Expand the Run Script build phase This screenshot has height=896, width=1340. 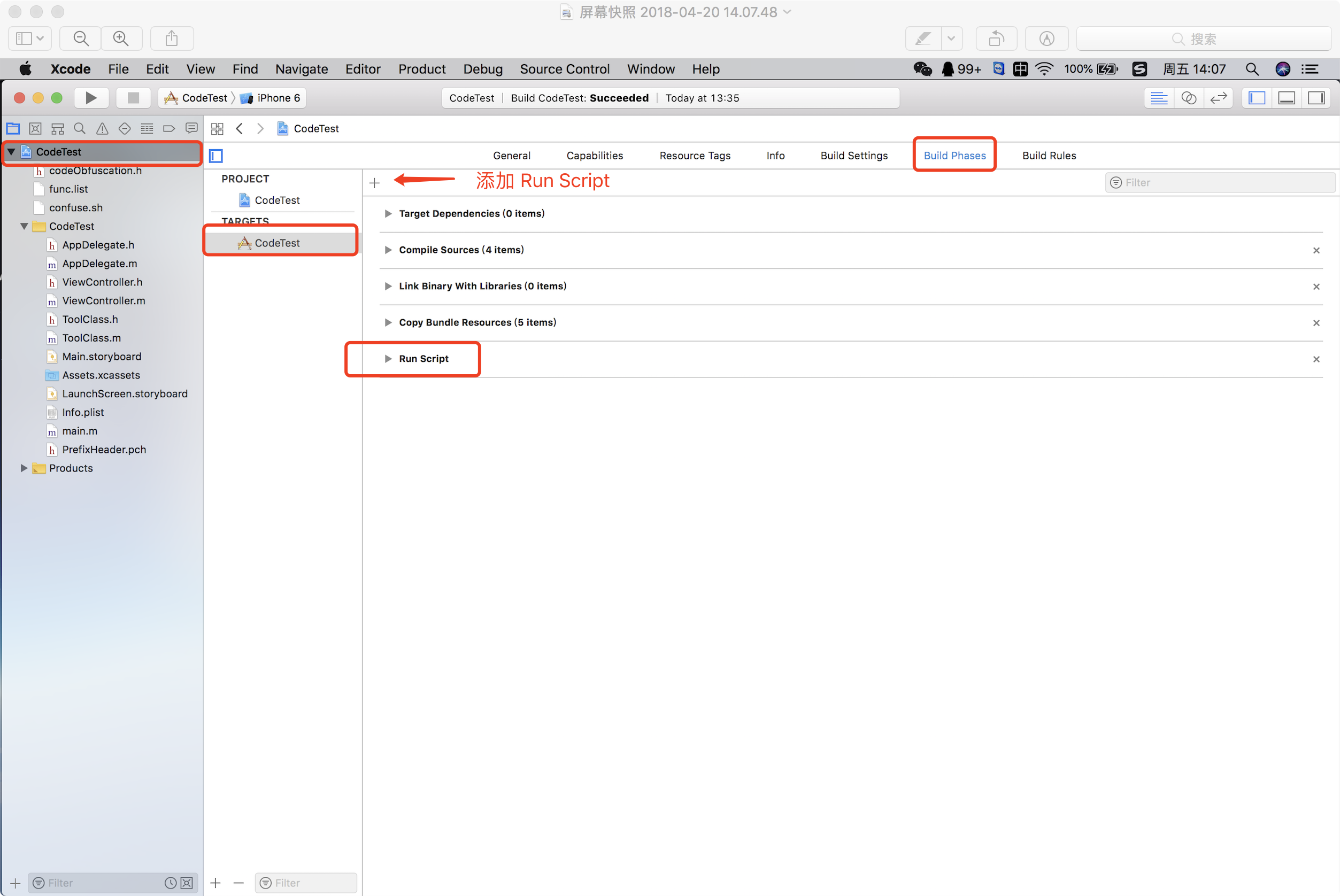[388, 359]
